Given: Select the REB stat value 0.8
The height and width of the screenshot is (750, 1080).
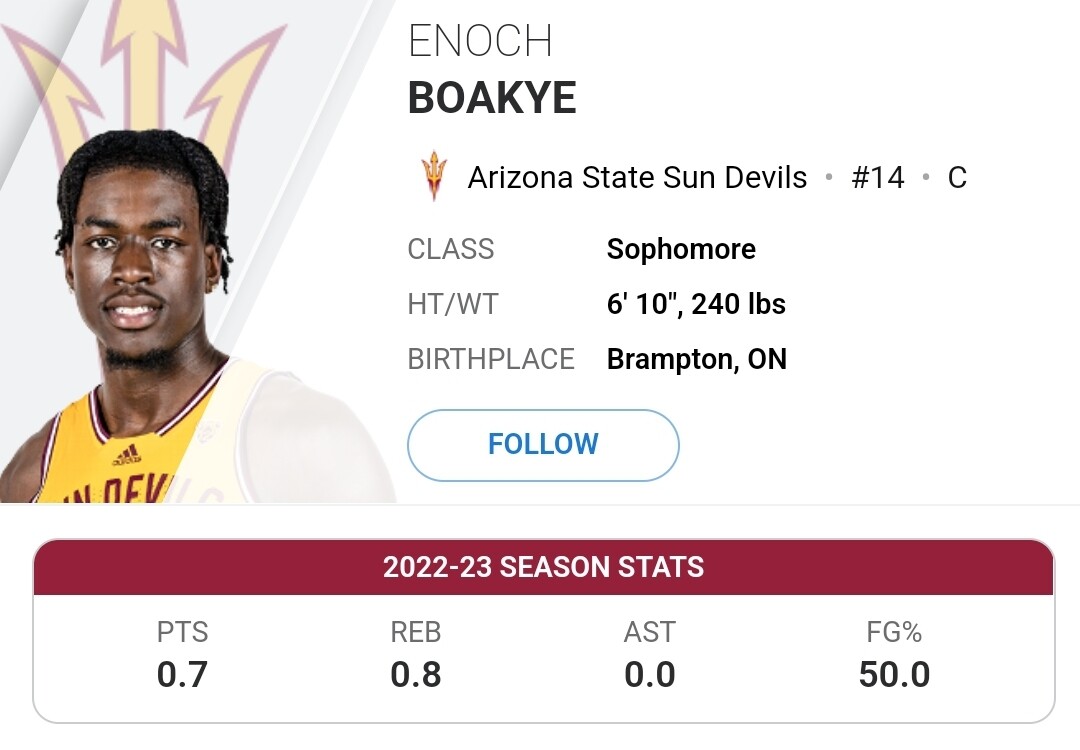Looking at the screenshot, I should click(415, 674).
